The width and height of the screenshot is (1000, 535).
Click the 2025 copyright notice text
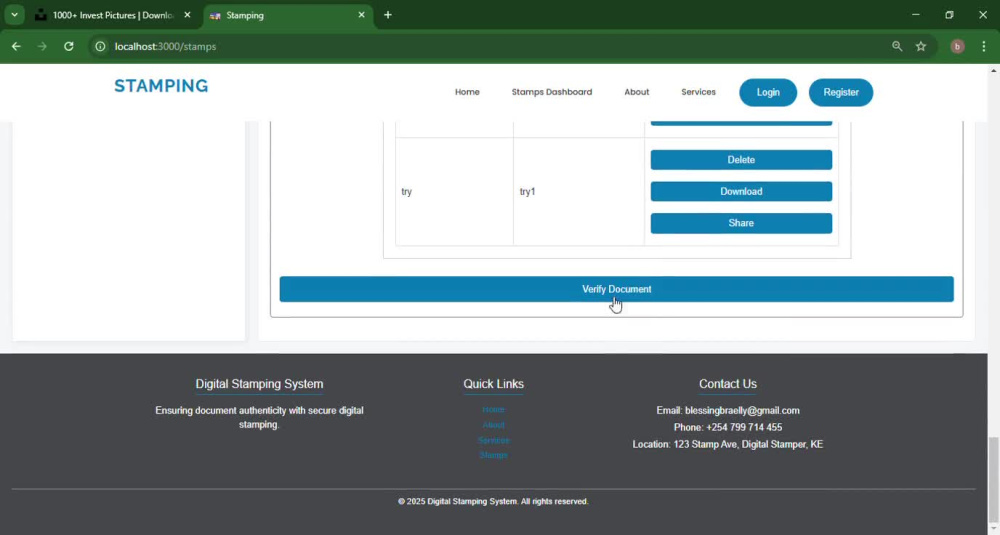click(493, 501)
